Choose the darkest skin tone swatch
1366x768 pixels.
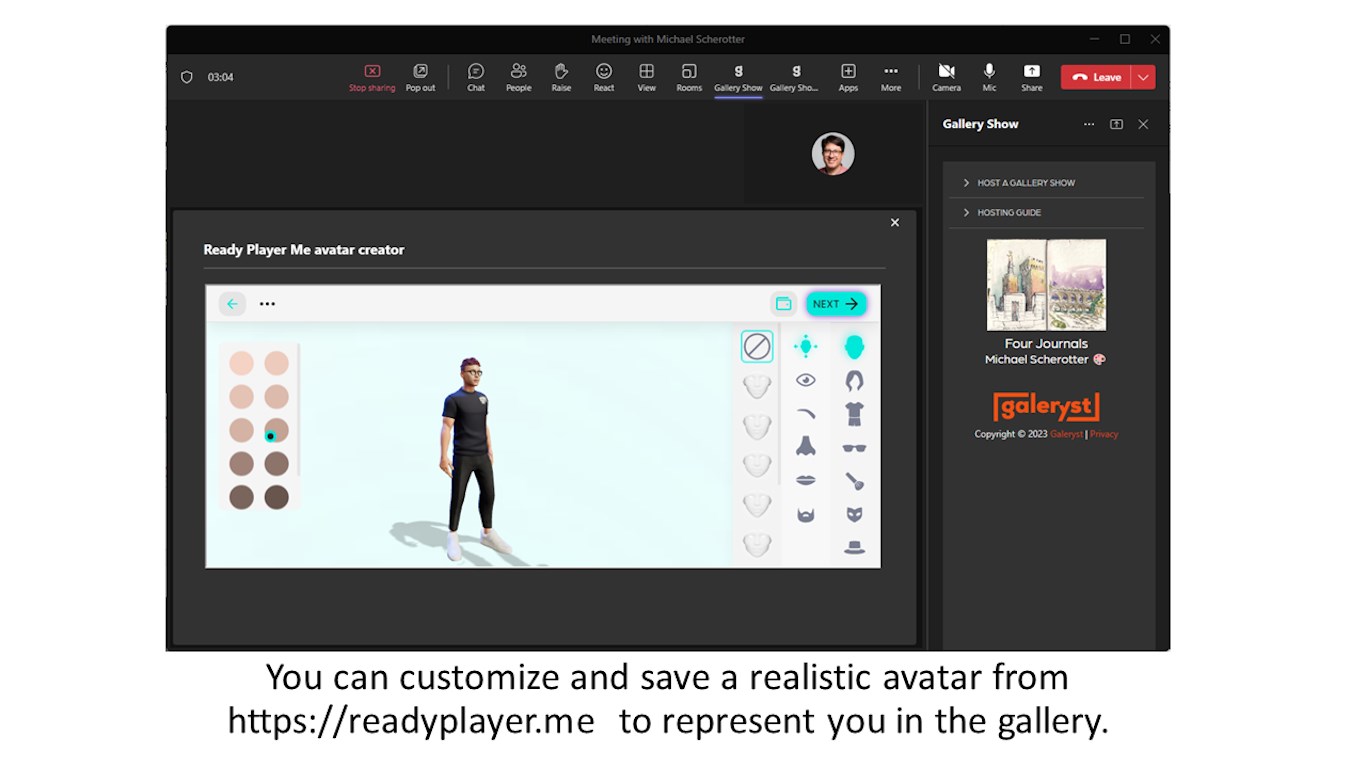pyautogui.click(x=276, y=497)
